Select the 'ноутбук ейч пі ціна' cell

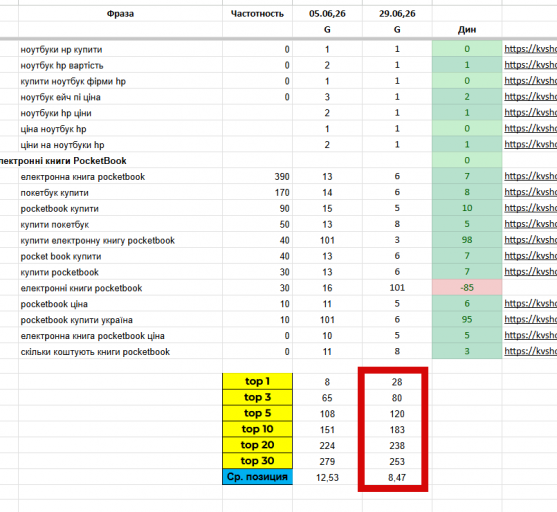tap(120, 97)
